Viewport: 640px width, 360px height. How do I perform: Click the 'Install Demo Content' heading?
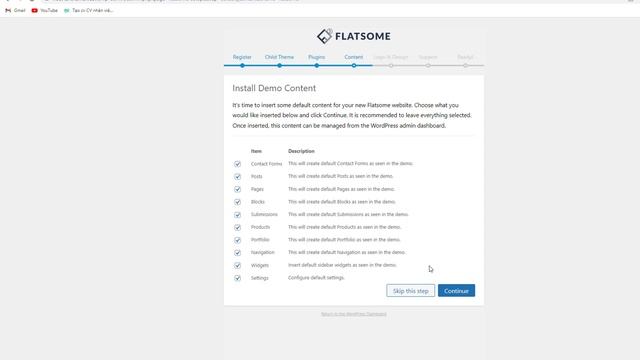[x=274, y=88]
